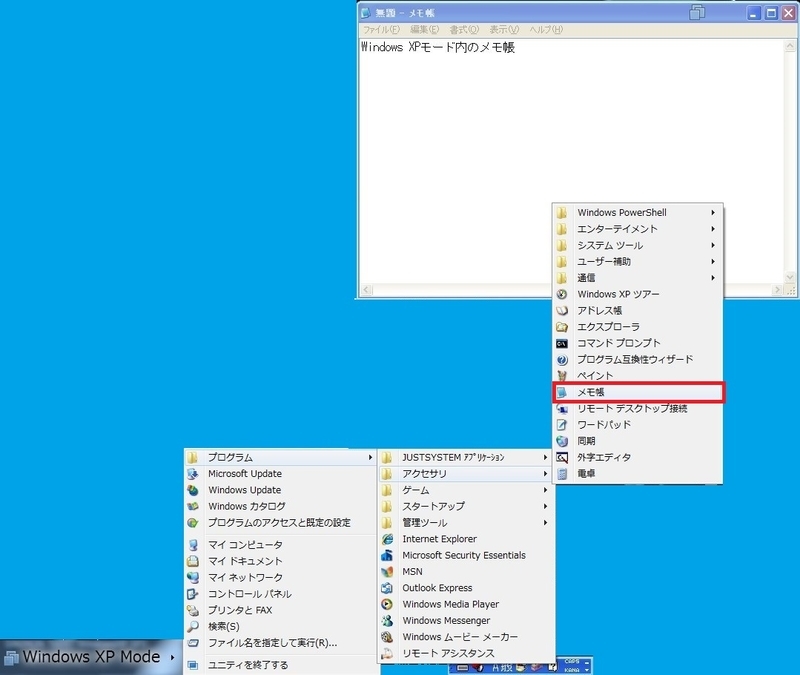Open マイ ネットワーク entry
Image resolution: width=800 pixels, height=675 pixels.
click(280, 578)
